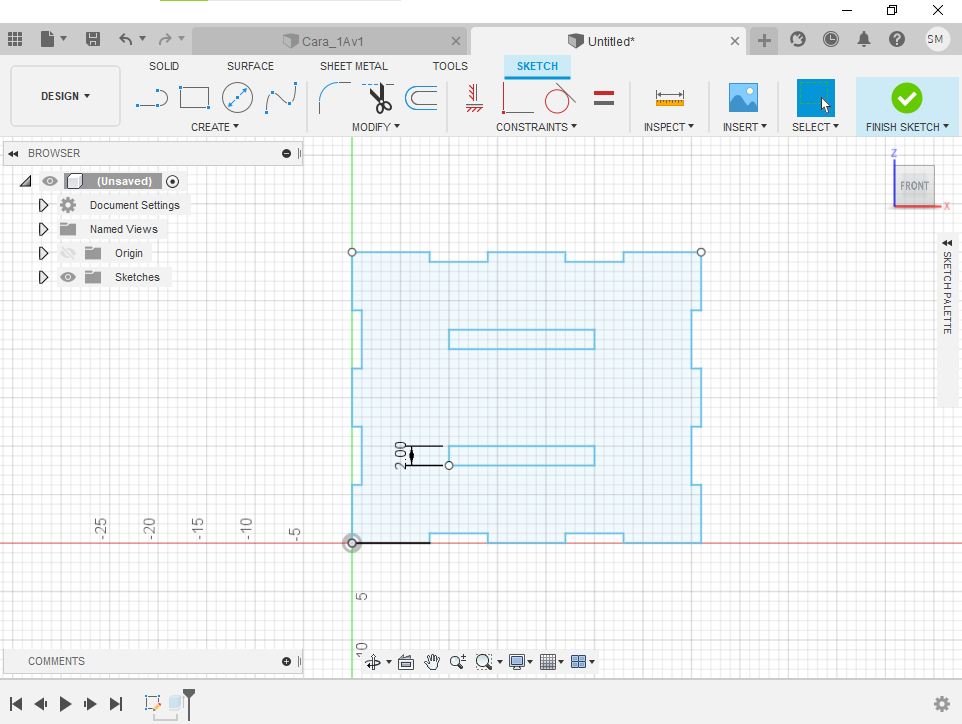Switch to the TOOLS tab
This screenshot has width=962, height=724.
[450, 66]
